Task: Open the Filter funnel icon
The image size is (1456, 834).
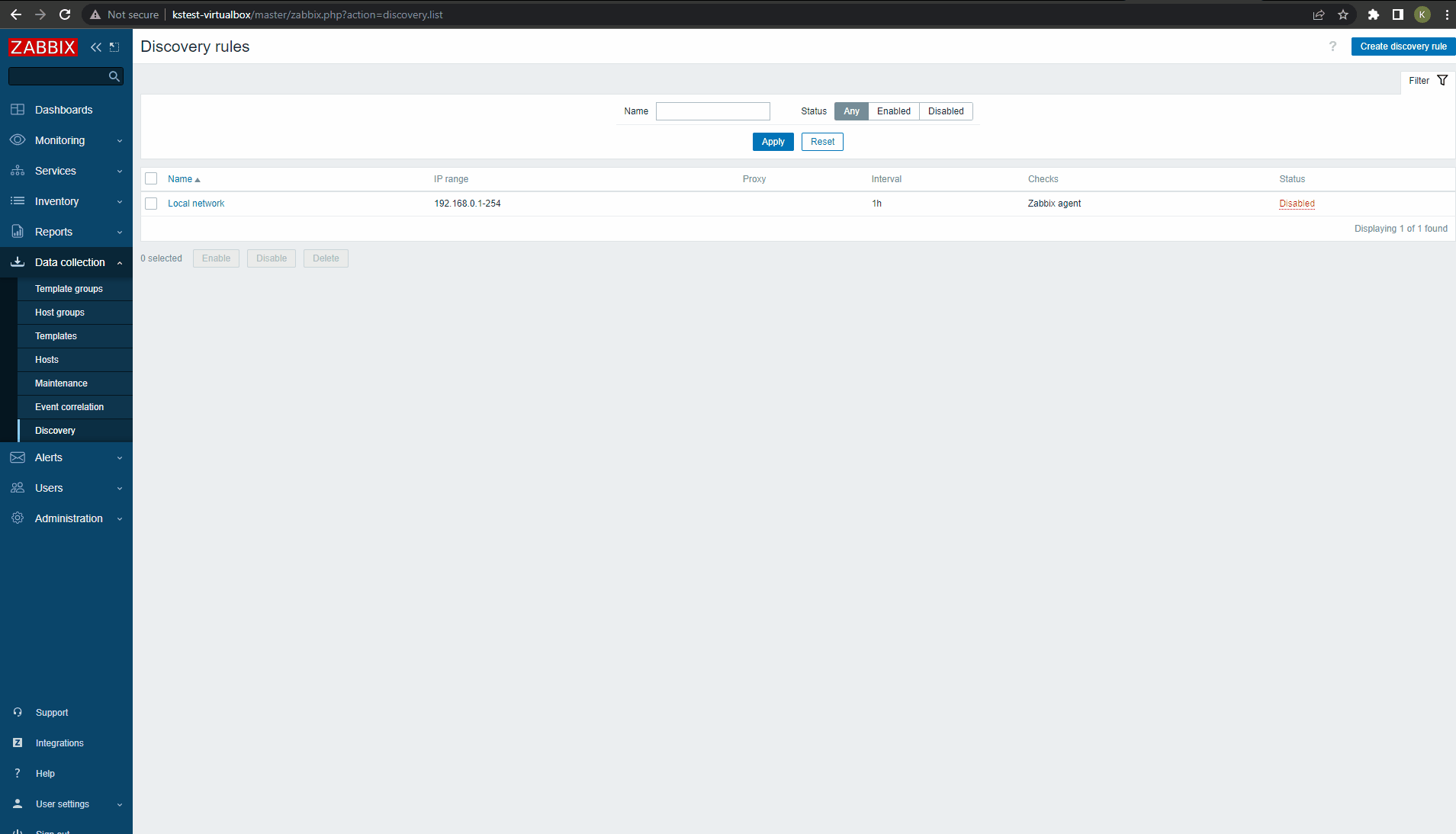Action: pos(1442,81)
